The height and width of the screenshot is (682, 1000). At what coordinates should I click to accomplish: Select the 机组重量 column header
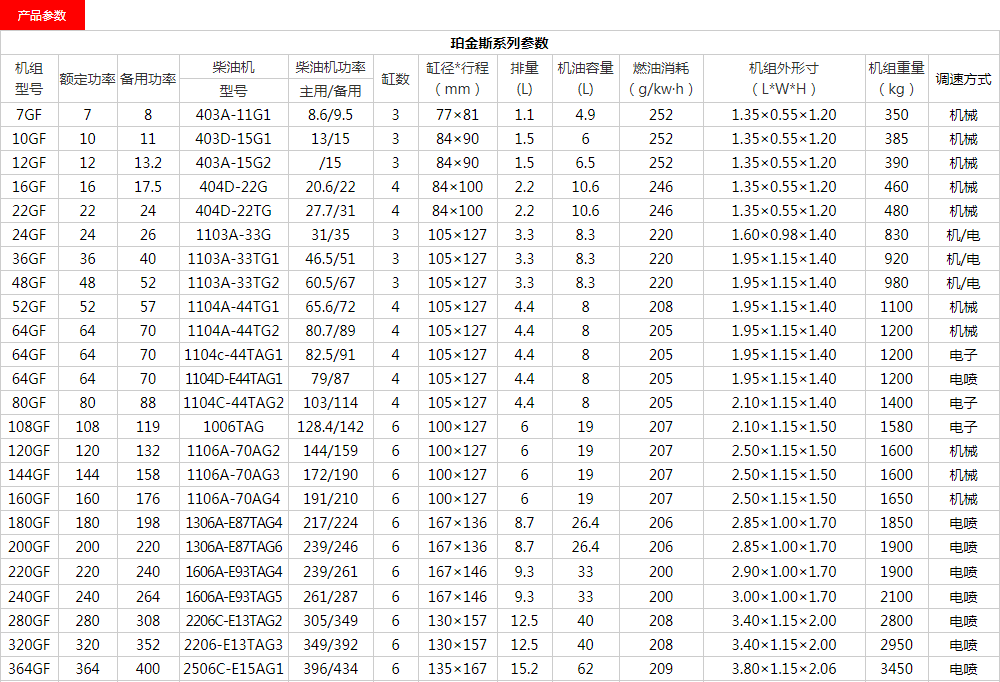click(x=896, y=79)
